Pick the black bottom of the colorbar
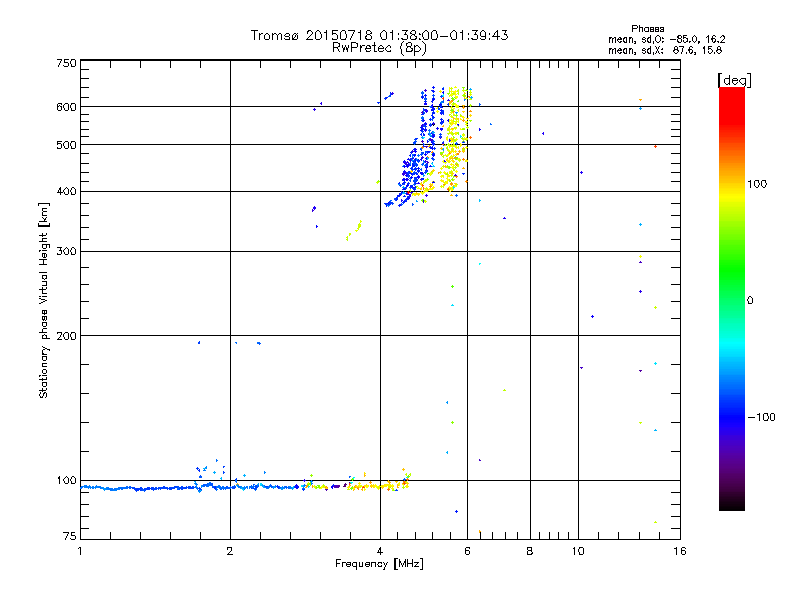The width and height of the screenshot is (800, 600). pyautogui.click(x=732, y=503)
